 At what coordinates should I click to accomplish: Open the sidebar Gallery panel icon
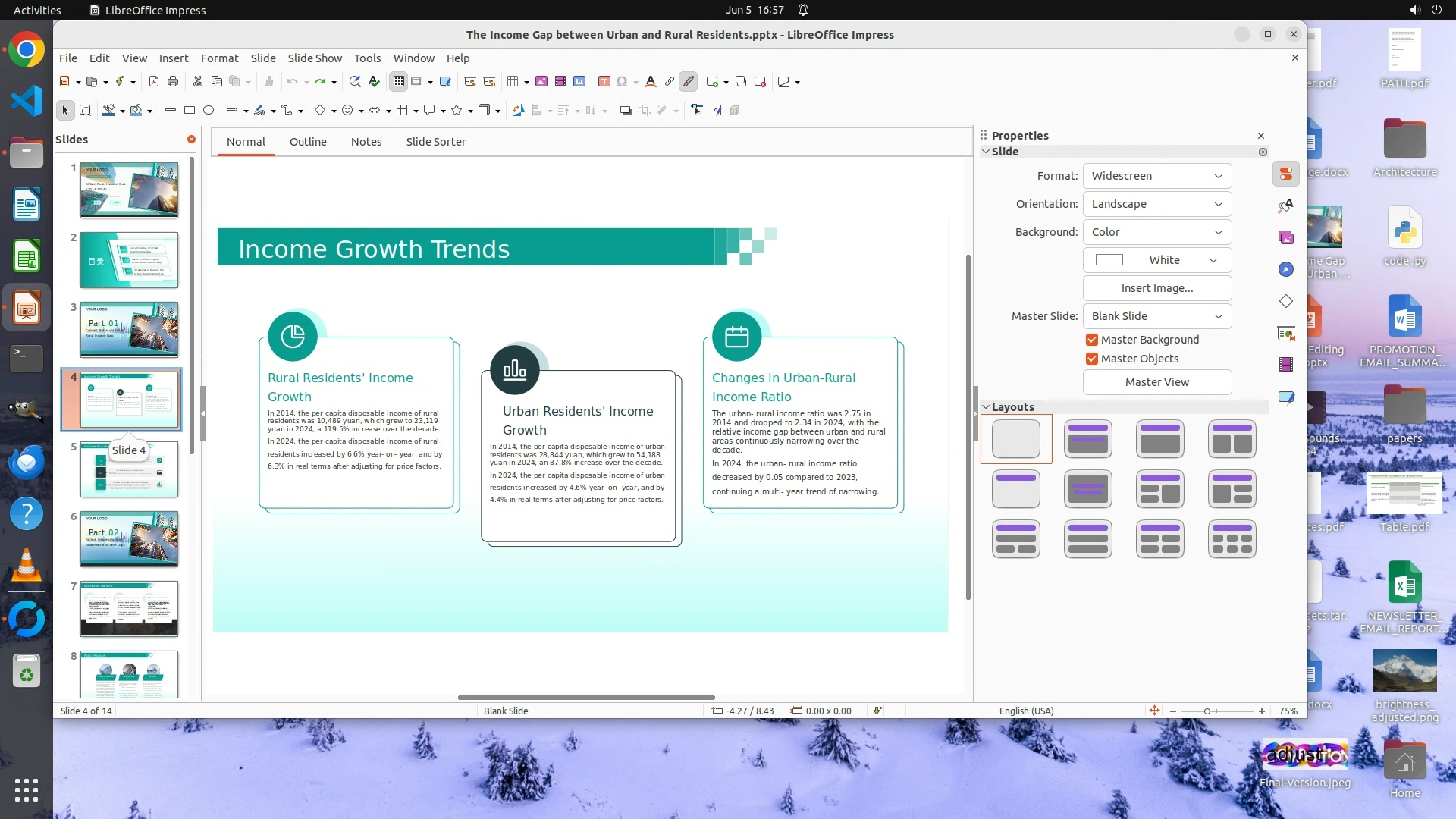[1286, 238]
